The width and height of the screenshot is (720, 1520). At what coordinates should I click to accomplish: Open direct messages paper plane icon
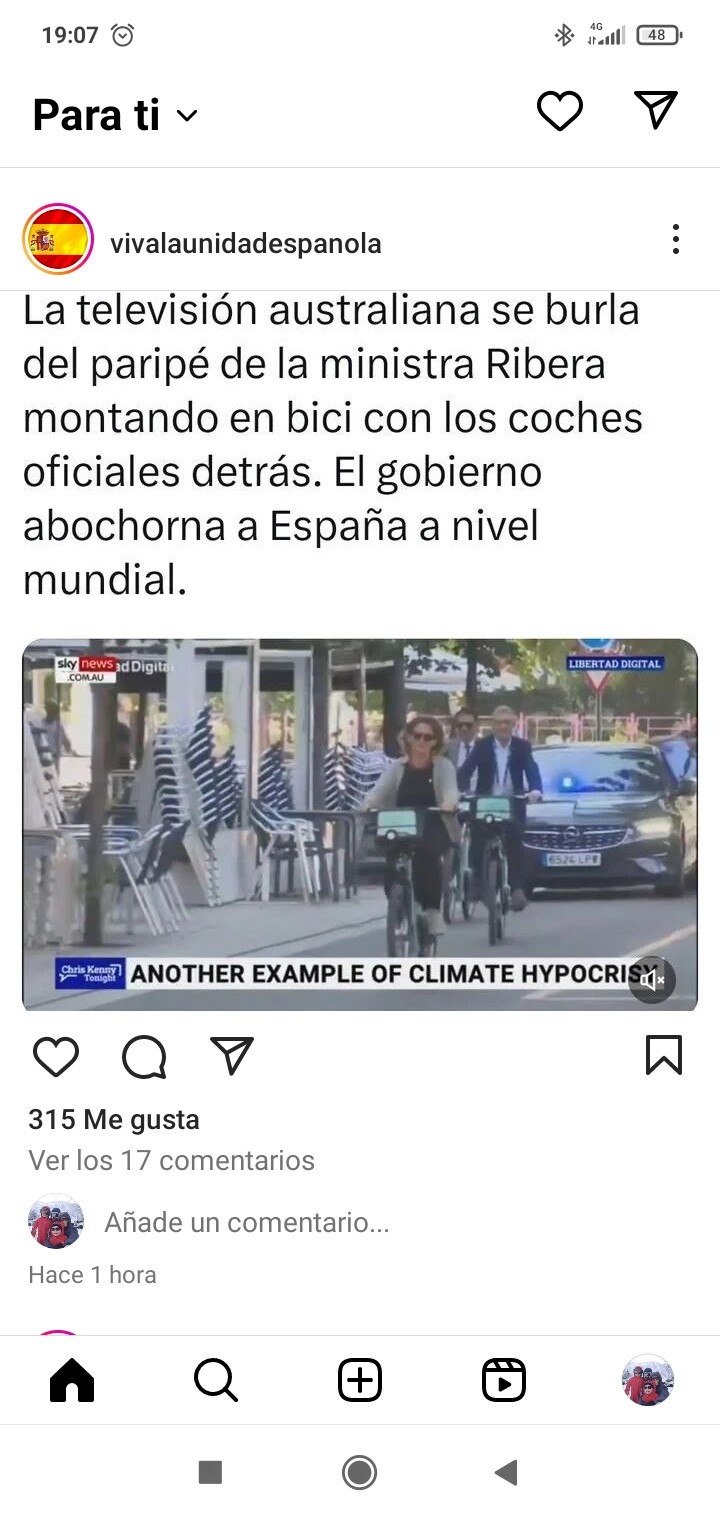656,110
